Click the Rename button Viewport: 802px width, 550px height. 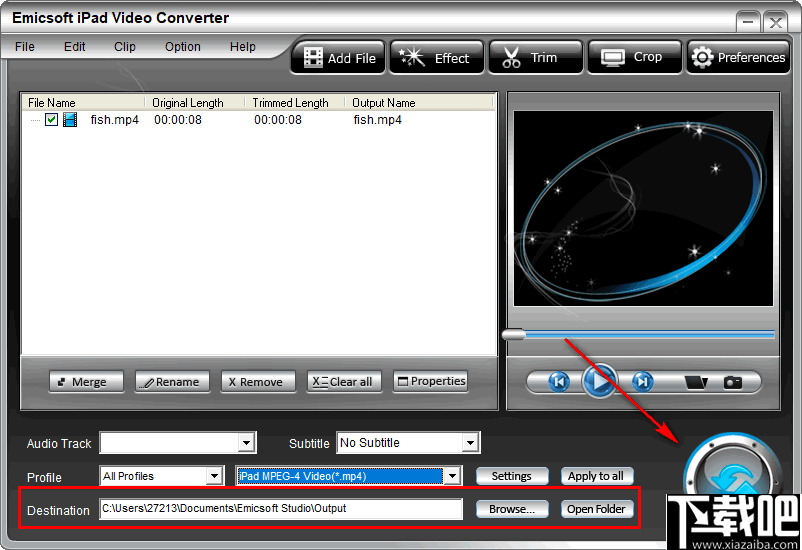pos(172,382)
